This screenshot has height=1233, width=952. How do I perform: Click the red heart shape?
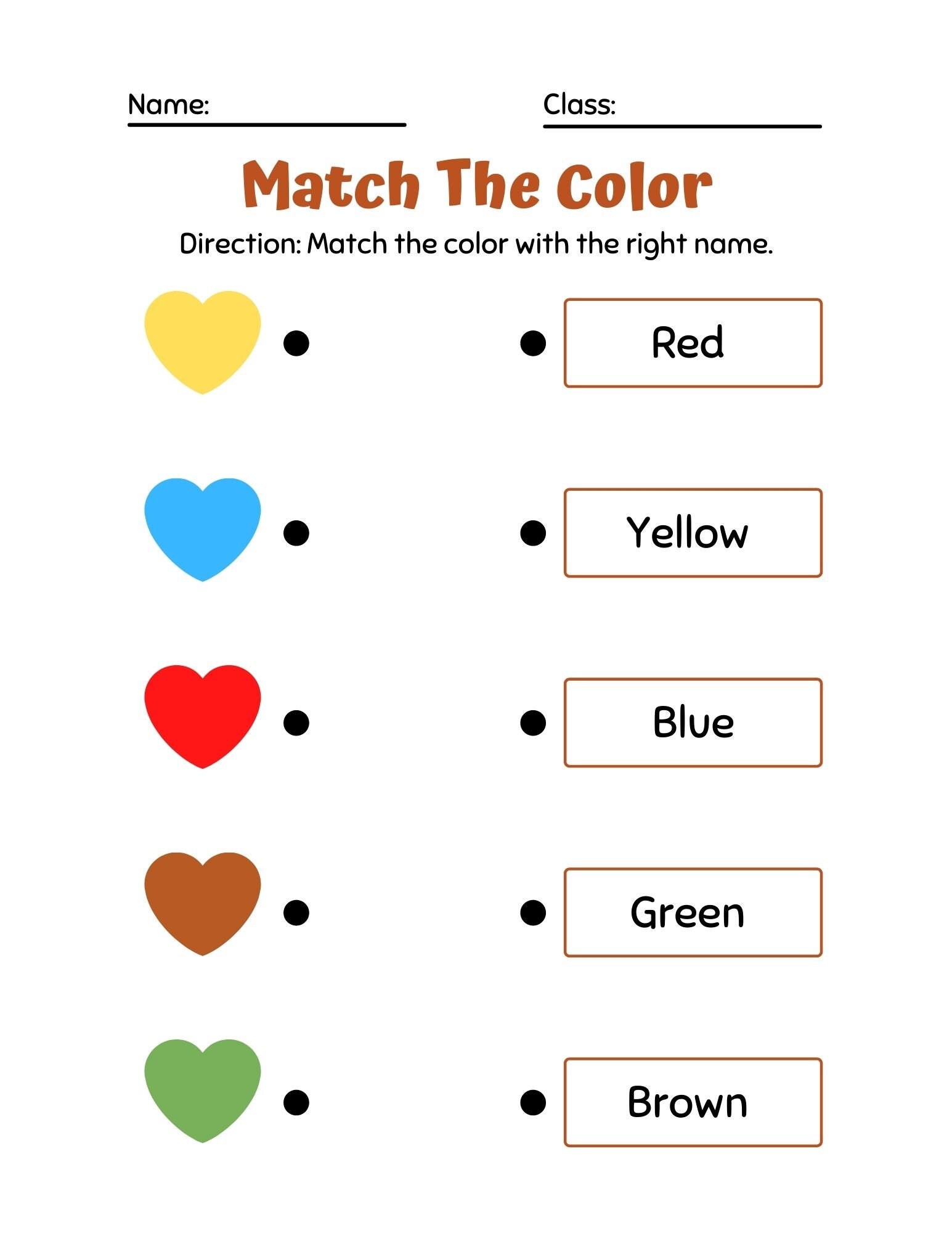202,717
